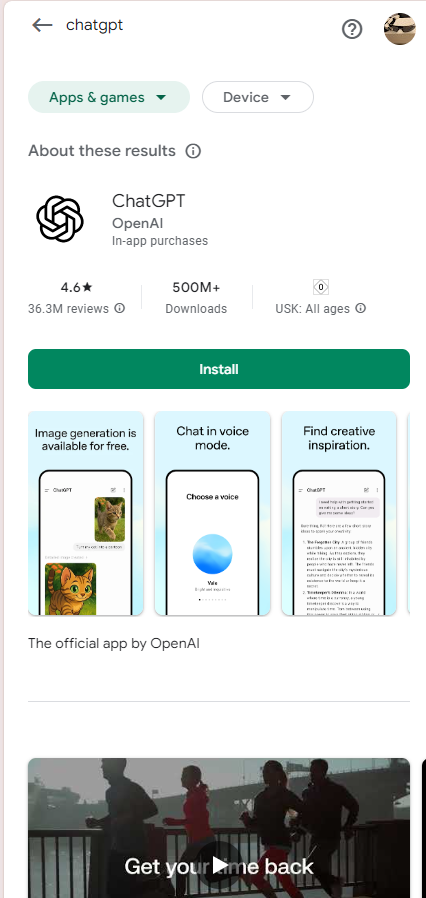Open the ChatGPT app title link
The width and height of the screenshot is (426, 898).
(149, 201)
